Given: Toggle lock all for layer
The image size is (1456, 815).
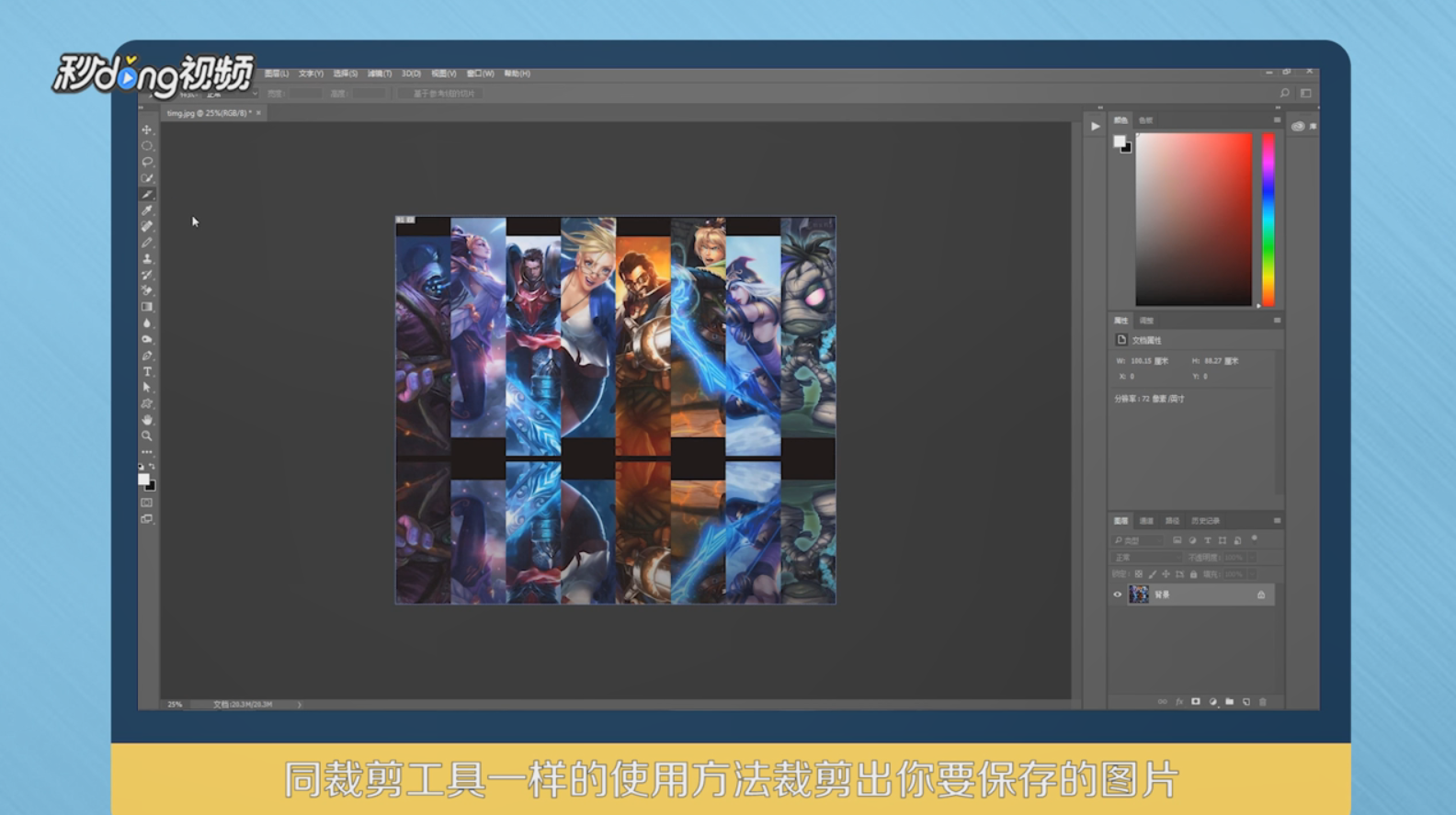Looking at the screenshot, I should (1193, 574).
